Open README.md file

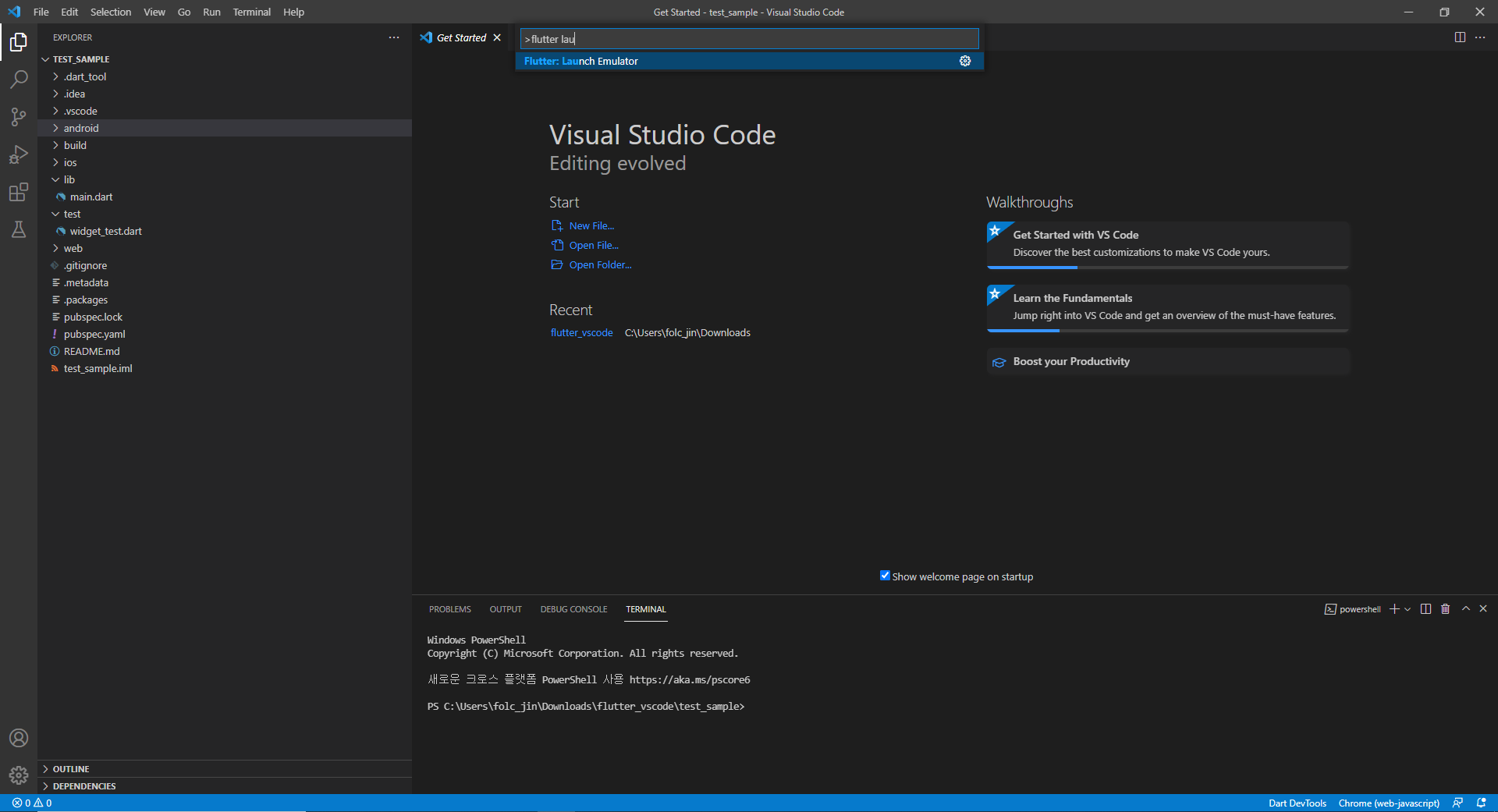tap(91, 351)
